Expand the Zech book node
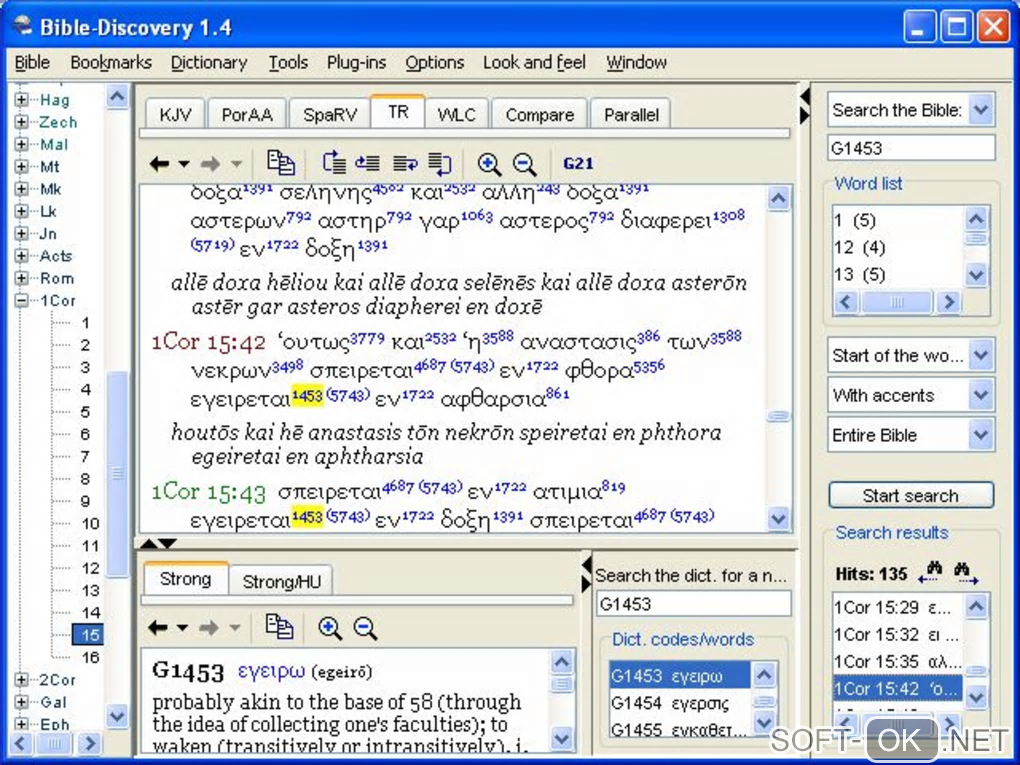Screen dimensions: 1020x765 pos(21,122)
